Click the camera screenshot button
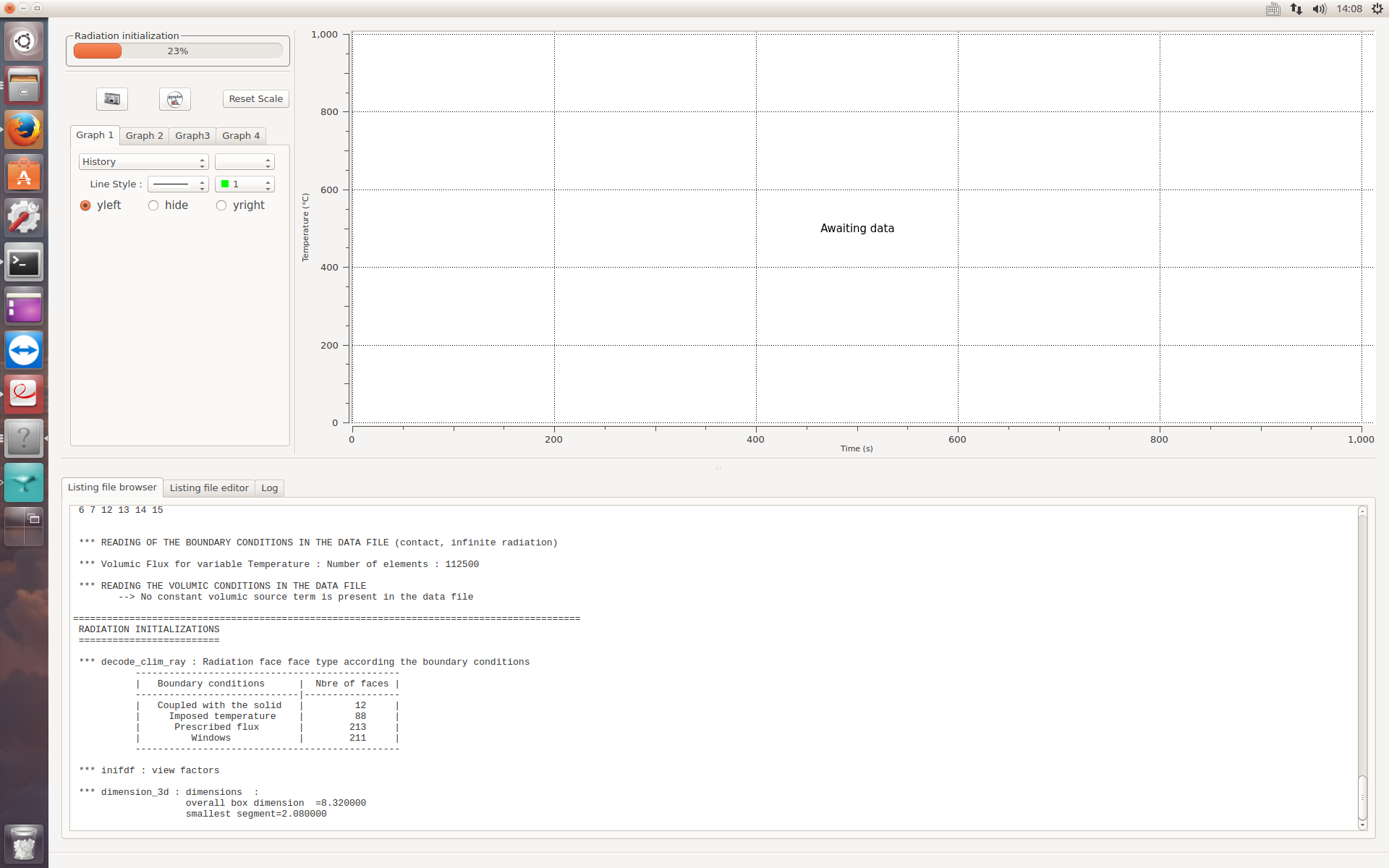 pos(112,99)
